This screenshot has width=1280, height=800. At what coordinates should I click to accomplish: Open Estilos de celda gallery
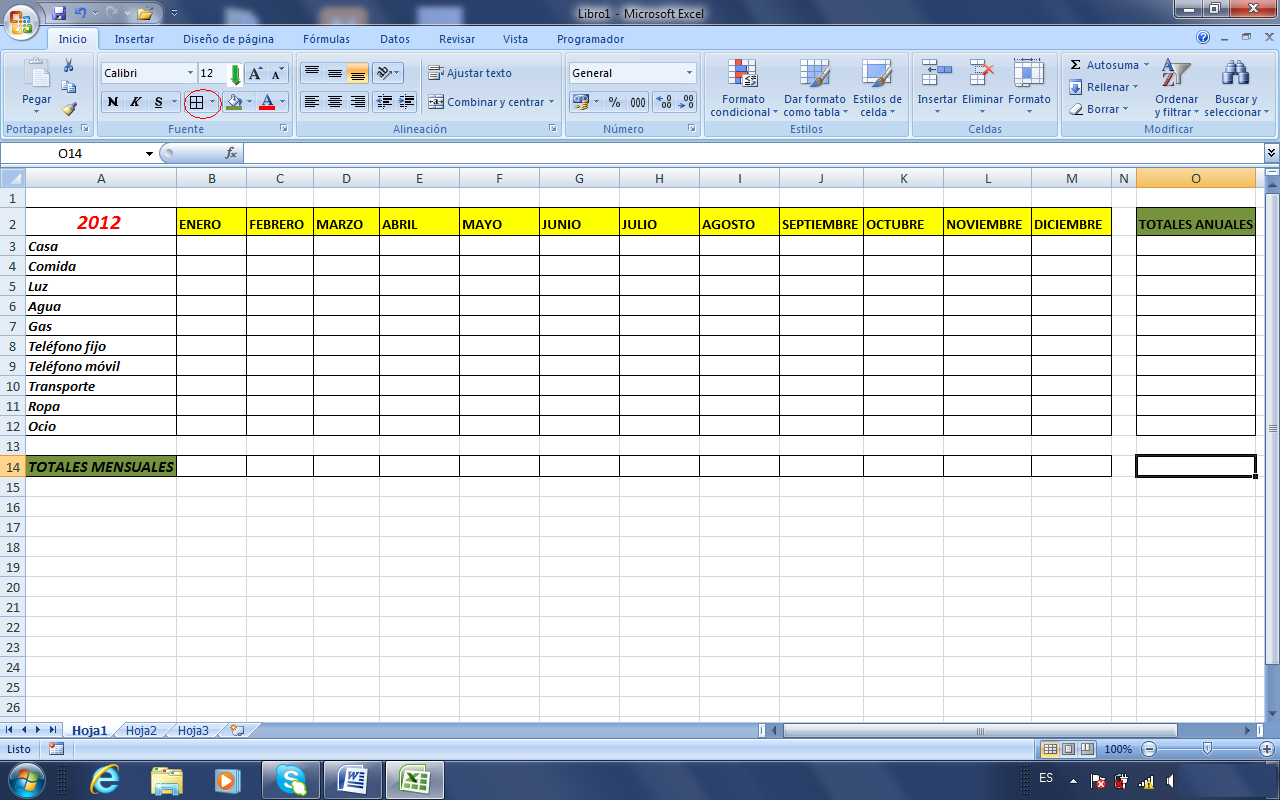click(x=877, y=88)
